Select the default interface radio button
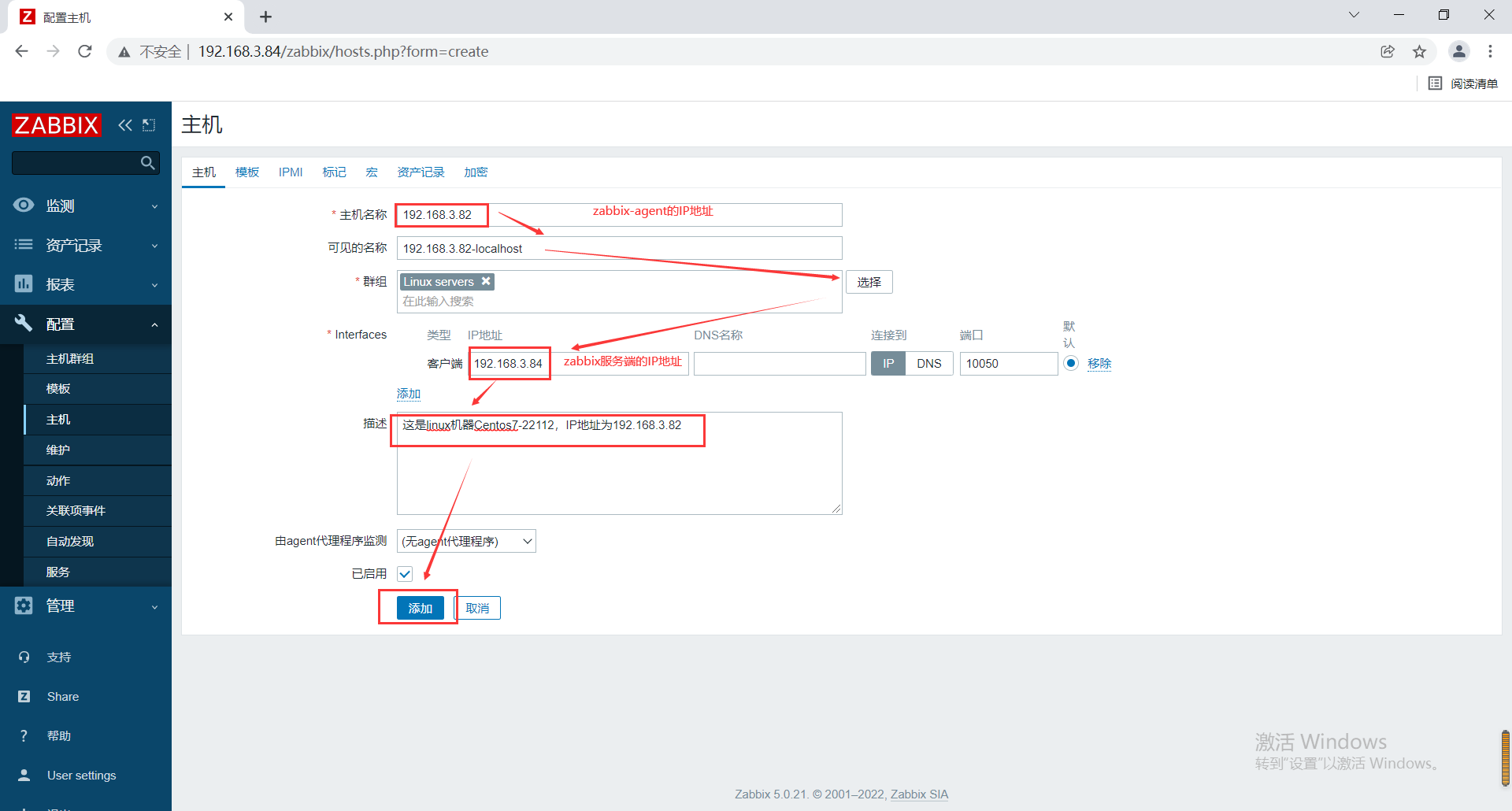The width and height of the screenshot is (1512, 811). (1071, 363)
